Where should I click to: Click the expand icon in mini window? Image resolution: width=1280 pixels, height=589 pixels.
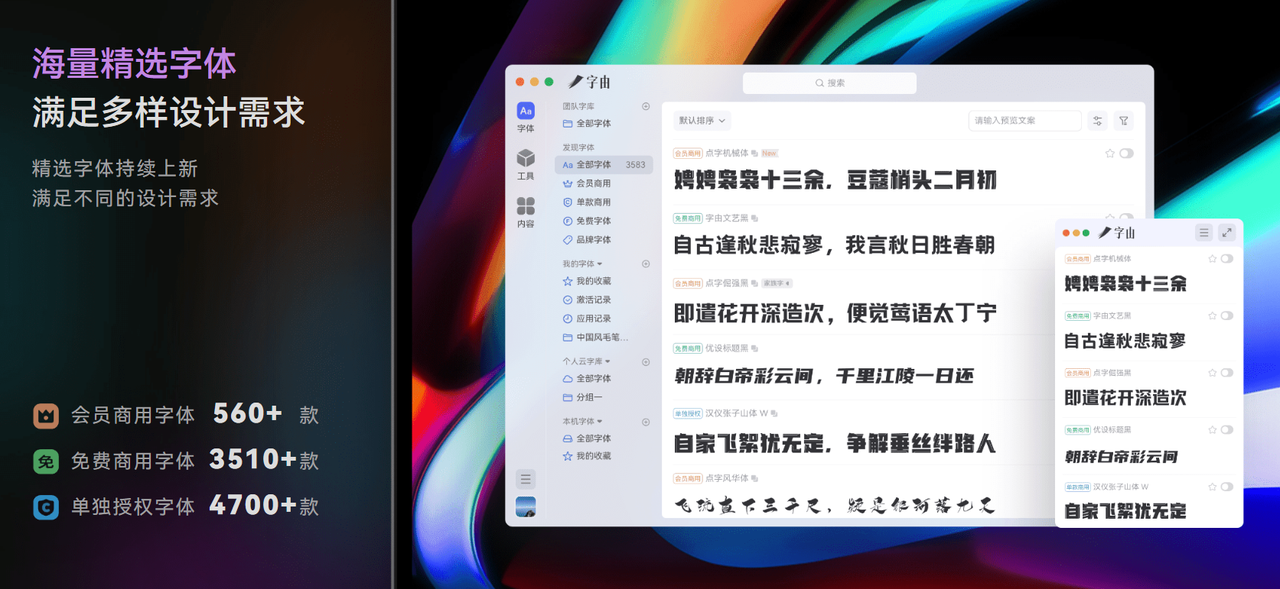(1227, 233)
